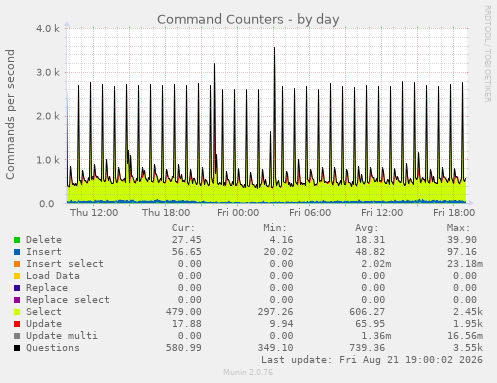The height and width of the screenshot is (383, 497).
Task: Click the 'Thu 18:00' time axis label
Action: (166, 213)
